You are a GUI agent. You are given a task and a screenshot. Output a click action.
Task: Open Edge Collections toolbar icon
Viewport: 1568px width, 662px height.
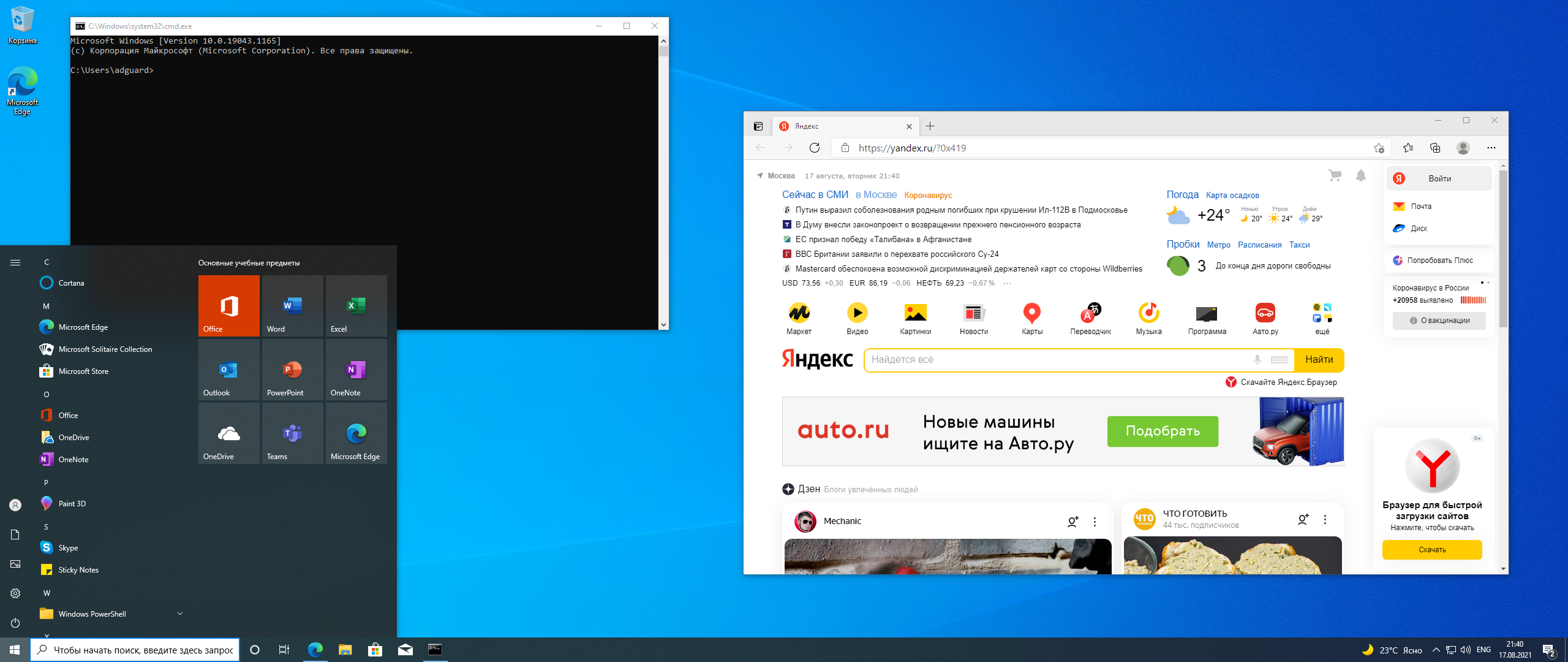[1435, 148]
